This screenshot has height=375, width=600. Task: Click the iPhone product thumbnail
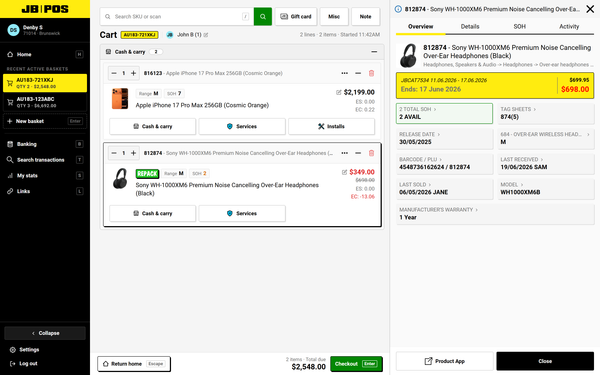pyautogui.click(x=120, y=99)
